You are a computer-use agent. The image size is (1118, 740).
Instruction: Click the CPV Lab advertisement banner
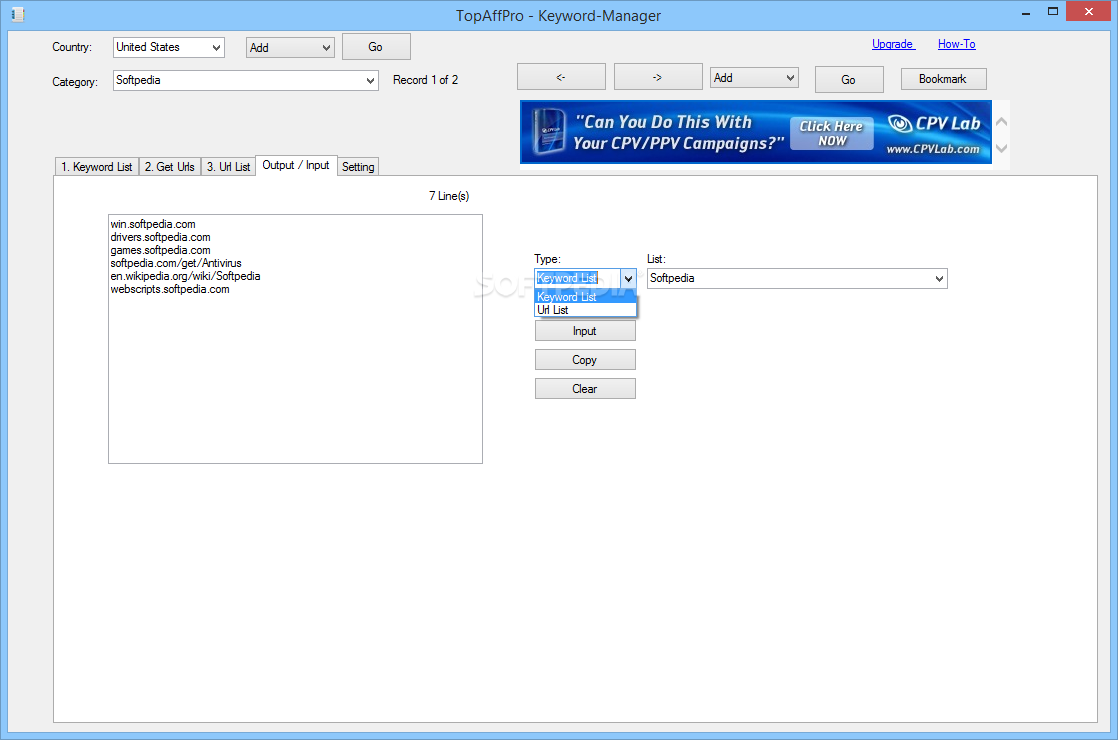(x=756, y=132)
